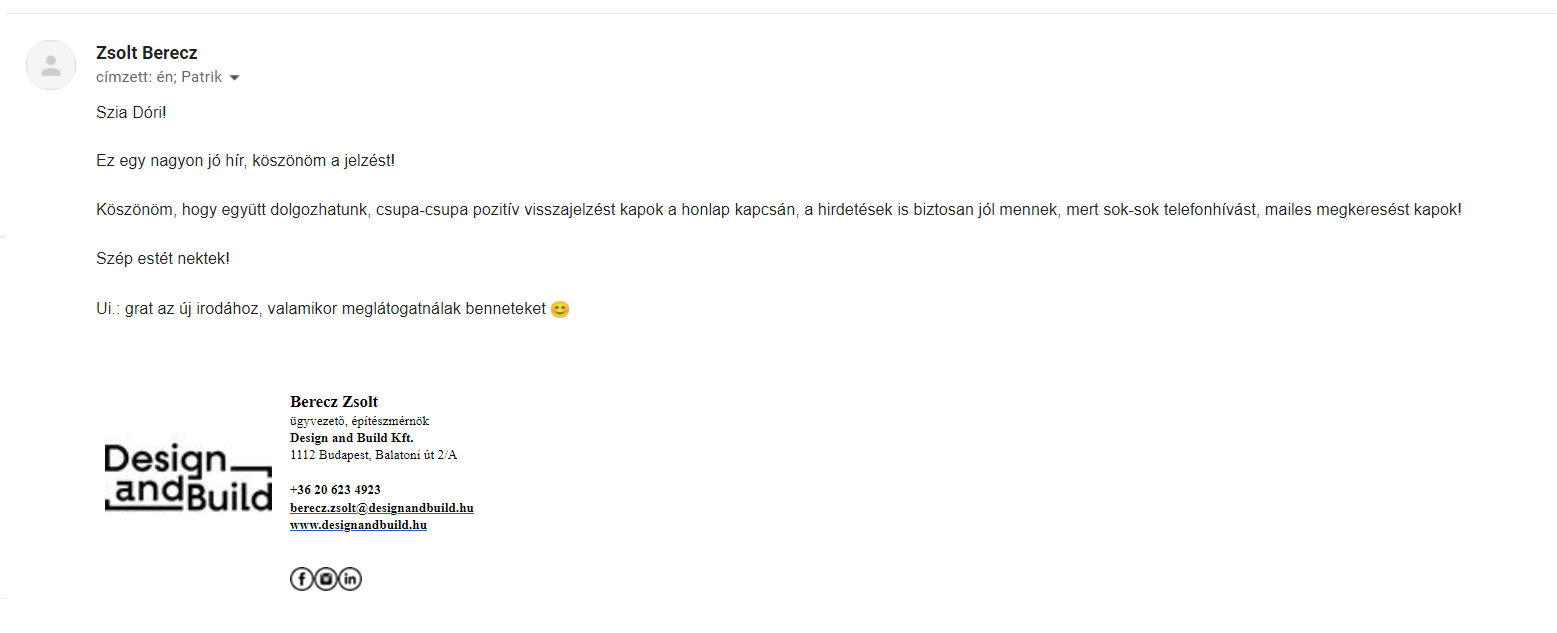Expand recipient details arrow next to Patrik

pos(234,78)
